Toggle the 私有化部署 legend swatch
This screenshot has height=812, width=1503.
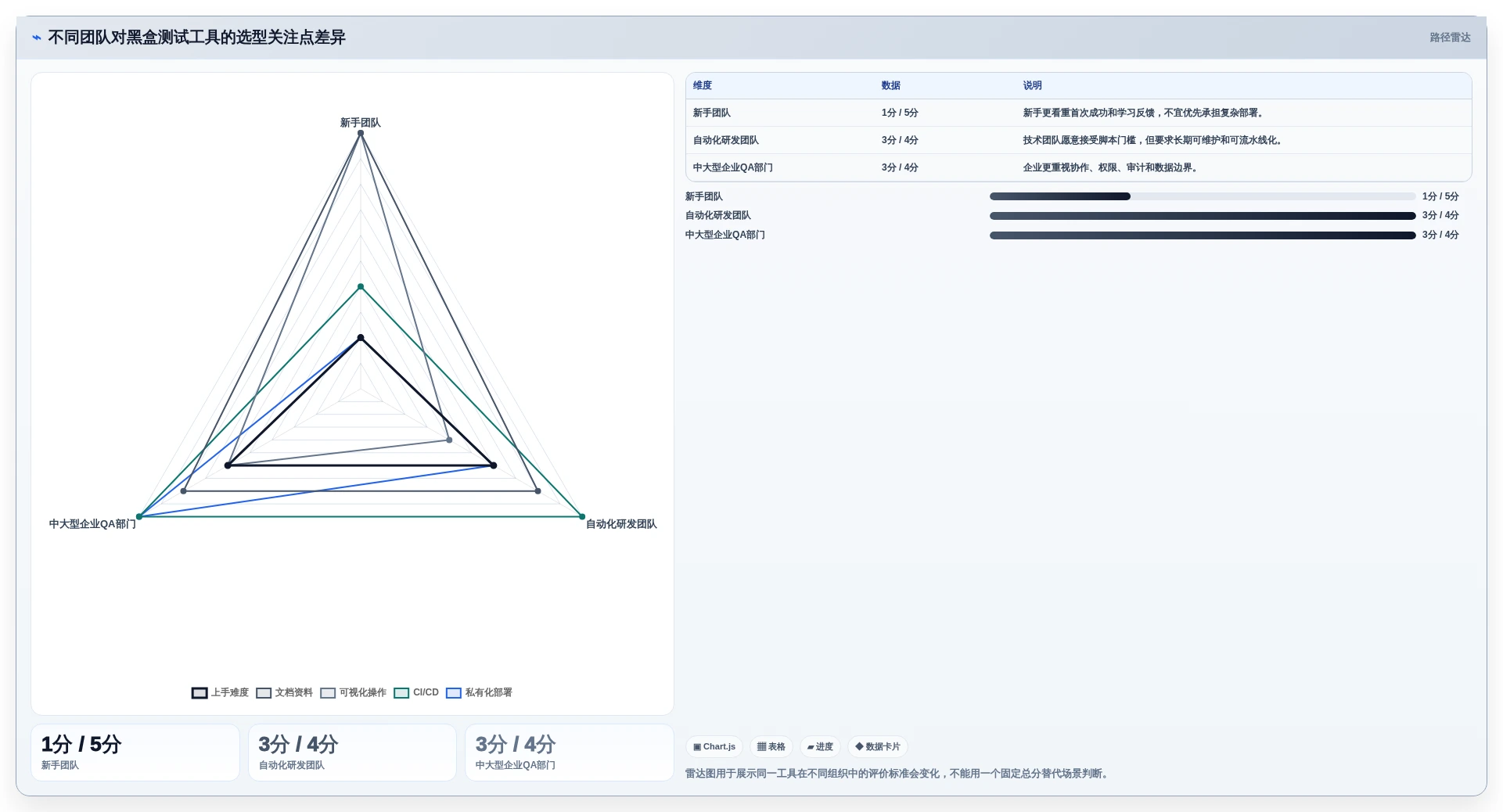tap(454, 693)
